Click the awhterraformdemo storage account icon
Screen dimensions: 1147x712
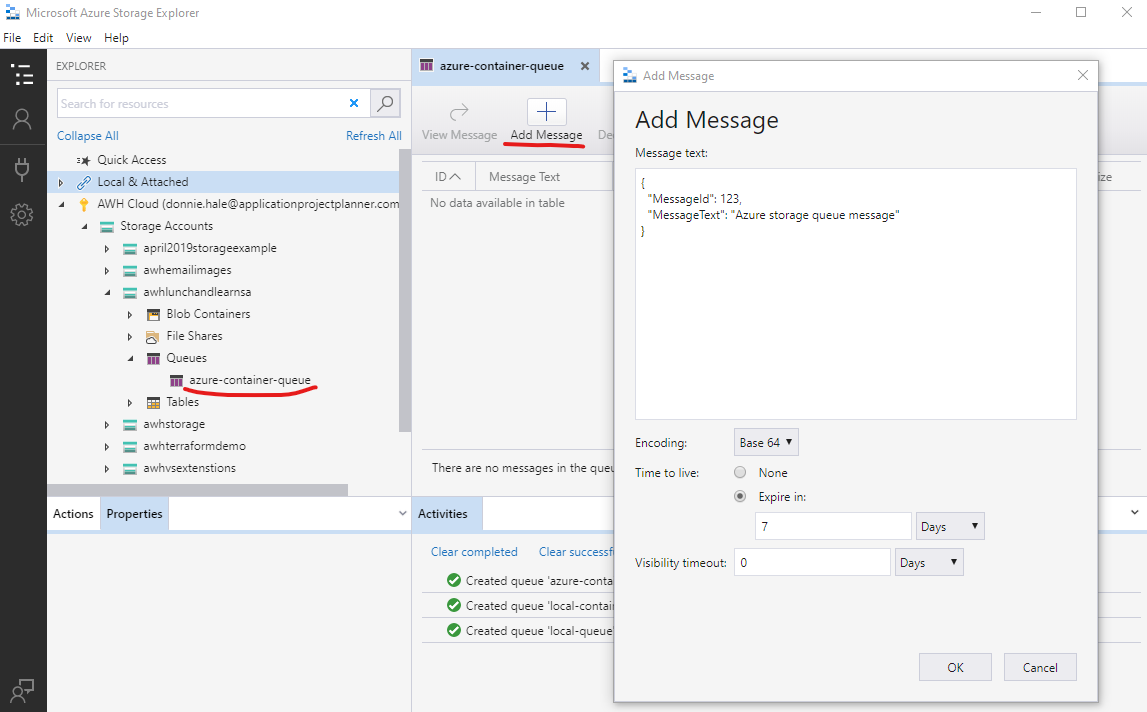(x=129, y=446)
